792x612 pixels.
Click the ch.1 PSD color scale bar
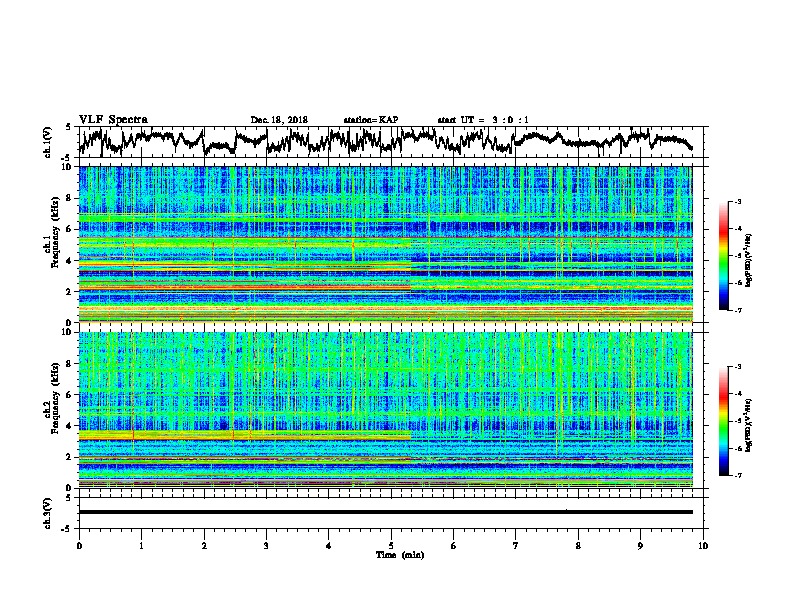(723, 256)
